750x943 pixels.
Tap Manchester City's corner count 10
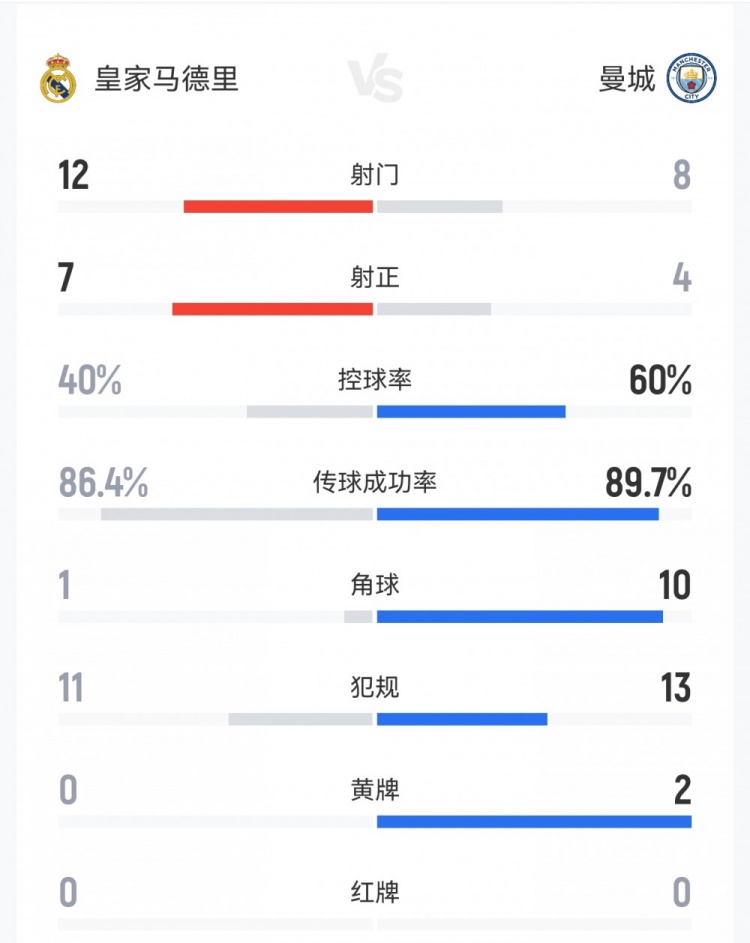point(674,586)
